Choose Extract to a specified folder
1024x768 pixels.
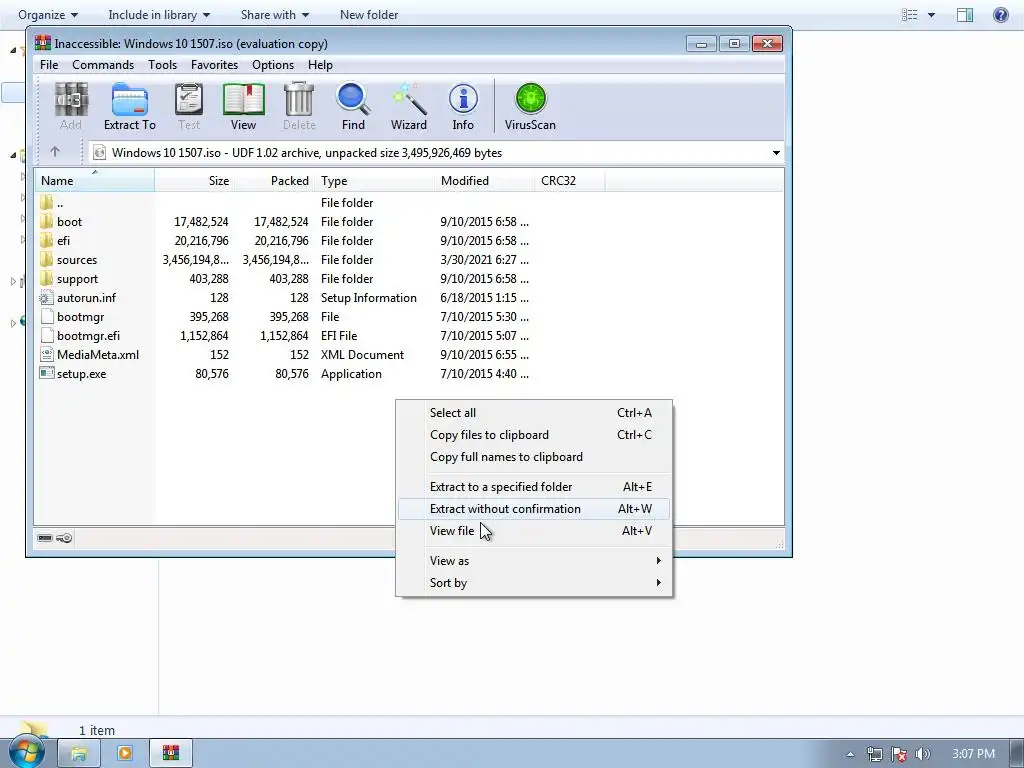(x=534, y=487)
